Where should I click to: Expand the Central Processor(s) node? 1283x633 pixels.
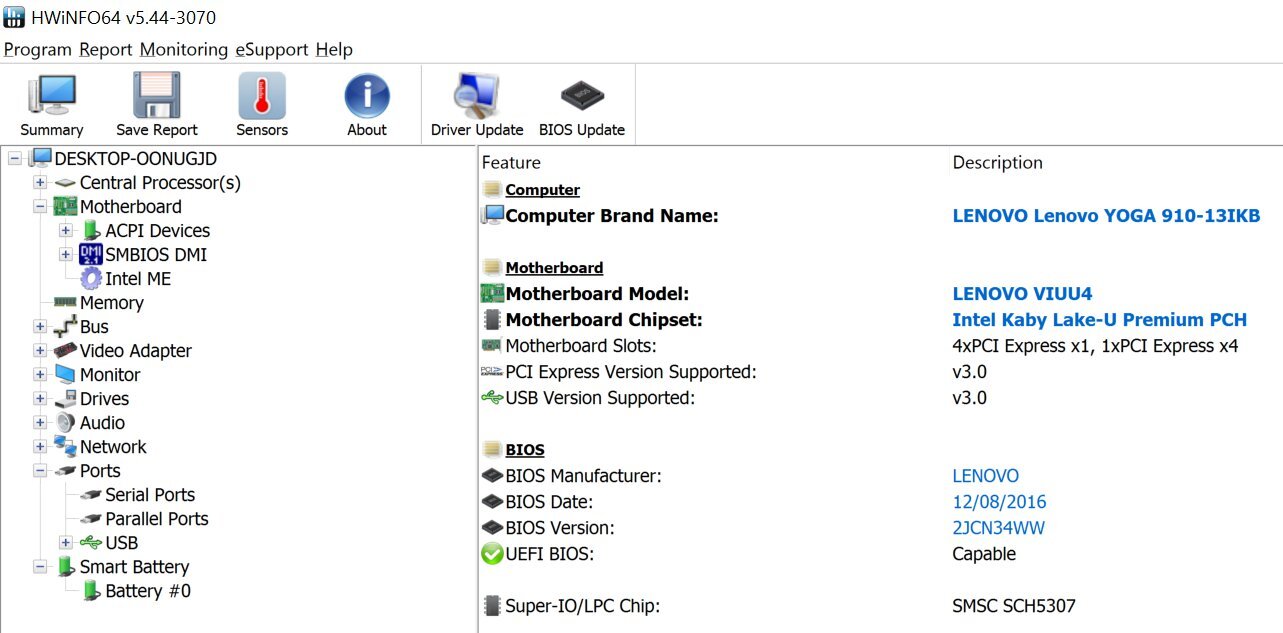(40, 183)
